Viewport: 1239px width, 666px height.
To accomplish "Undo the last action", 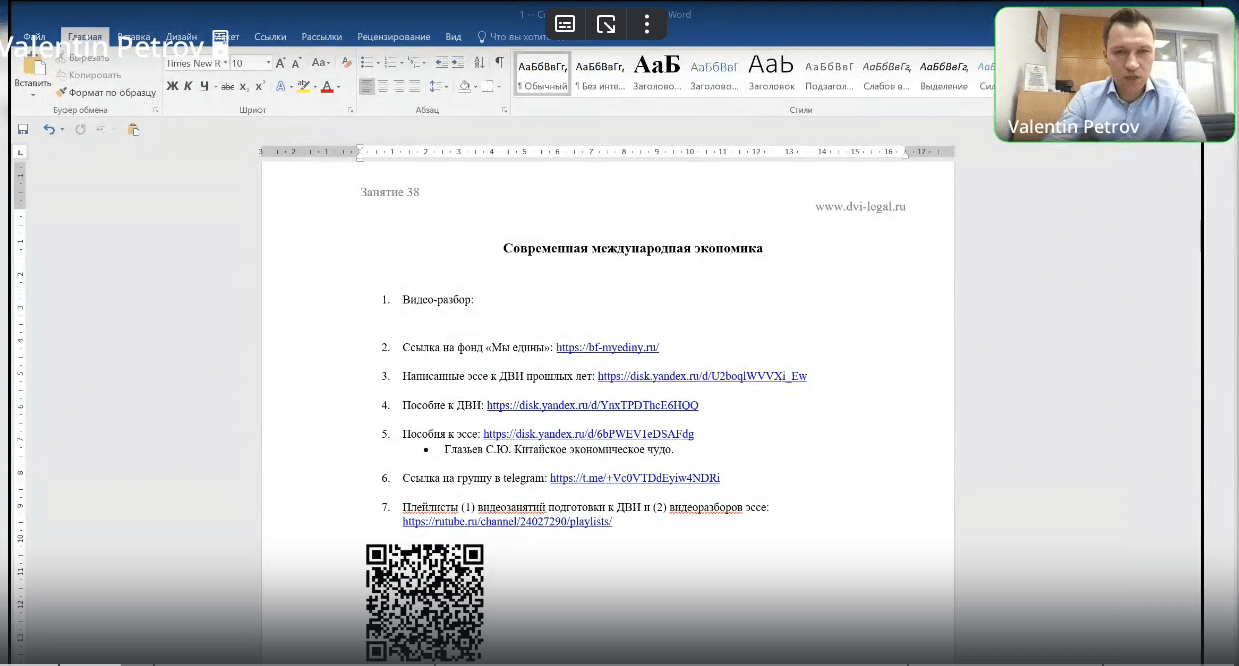I will point(49,129).
